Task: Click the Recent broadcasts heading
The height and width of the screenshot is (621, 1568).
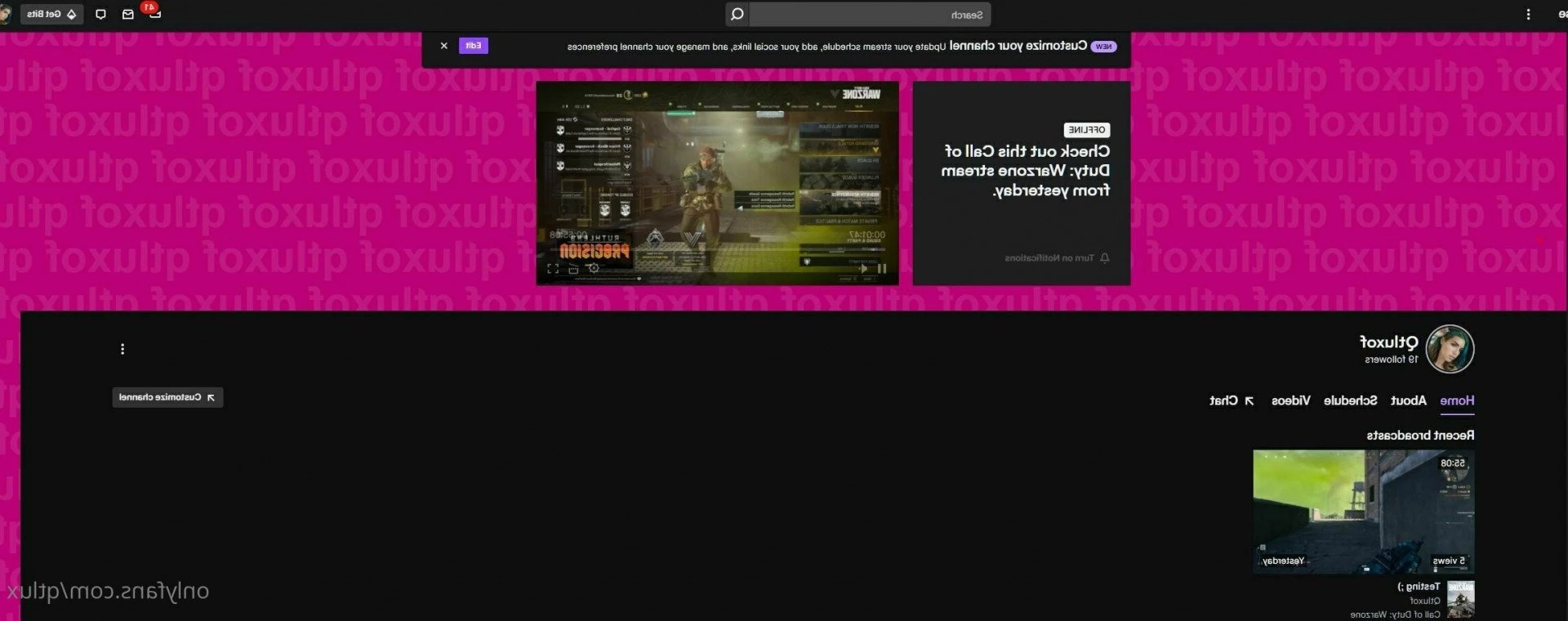Action: pyautogui.click(x=1420, y=436)
